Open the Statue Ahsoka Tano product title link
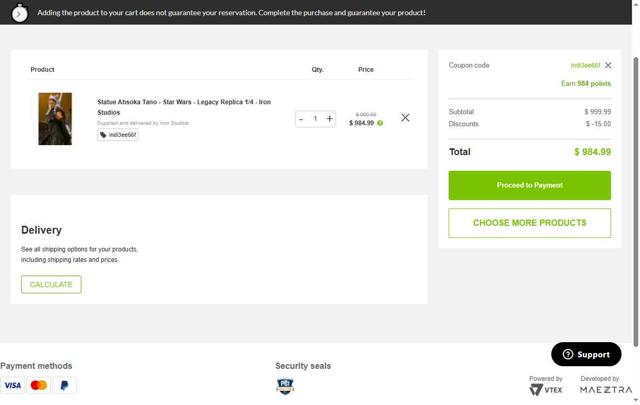 (x=184, y=107)
